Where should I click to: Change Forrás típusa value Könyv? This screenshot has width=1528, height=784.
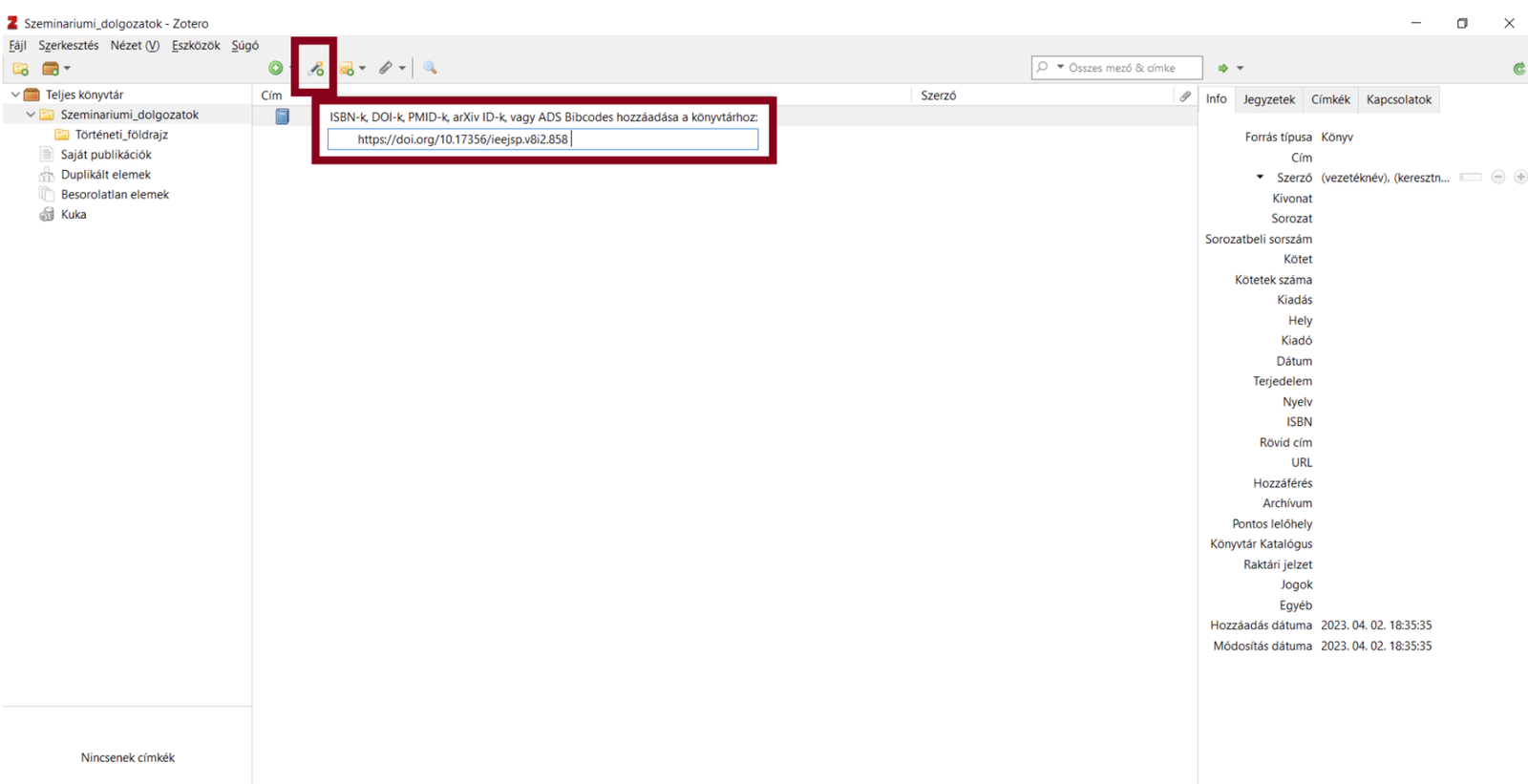[x=1337, y=138]
